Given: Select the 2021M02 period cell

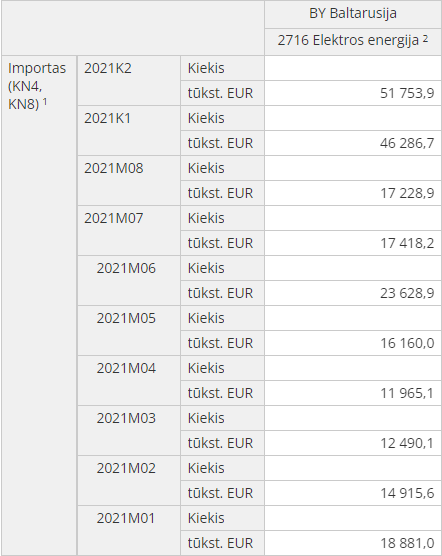Looking at the screenshot, I should point(129,480).
